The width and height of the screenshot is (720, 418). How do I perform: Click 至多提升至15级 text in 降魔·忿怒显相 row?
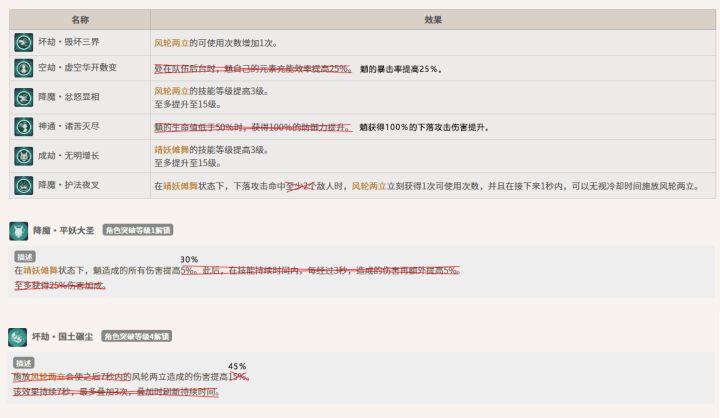(188, 104)
